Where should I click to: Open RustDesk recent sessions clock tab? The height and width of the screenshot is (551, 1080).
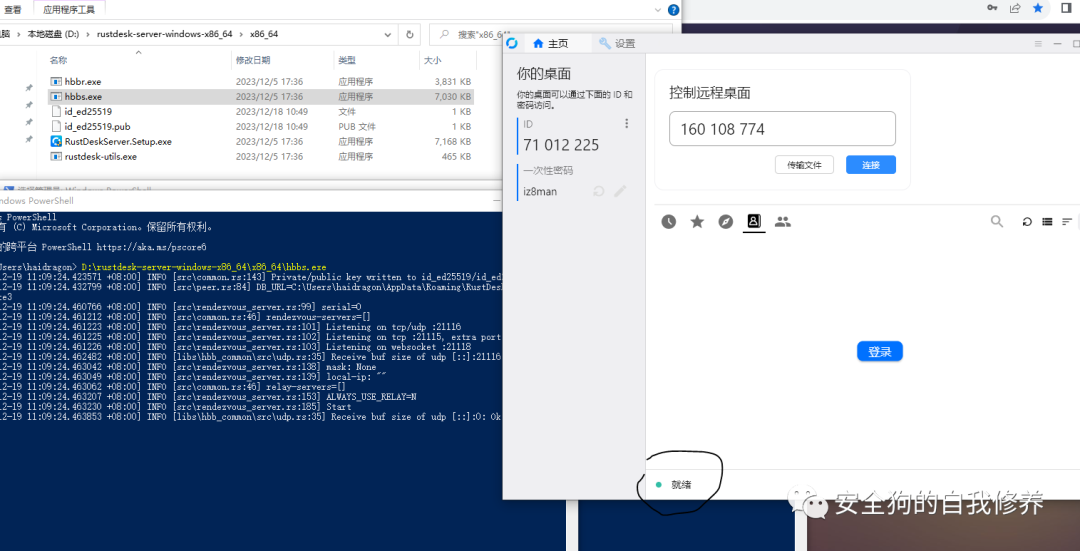pos(669,222)
